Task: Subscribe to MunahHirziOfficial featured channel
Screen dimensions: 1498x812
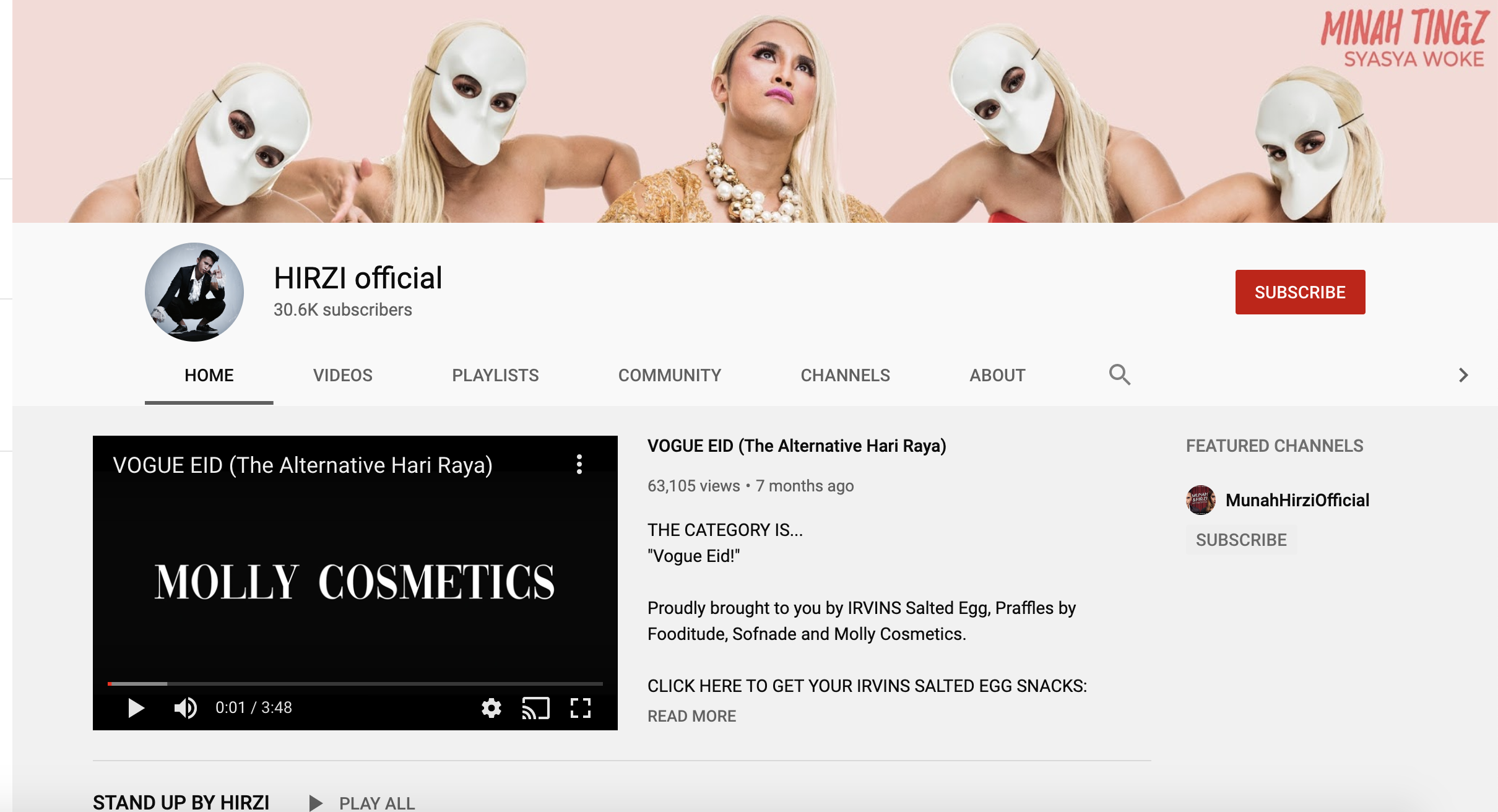Action: point(1241,540)
